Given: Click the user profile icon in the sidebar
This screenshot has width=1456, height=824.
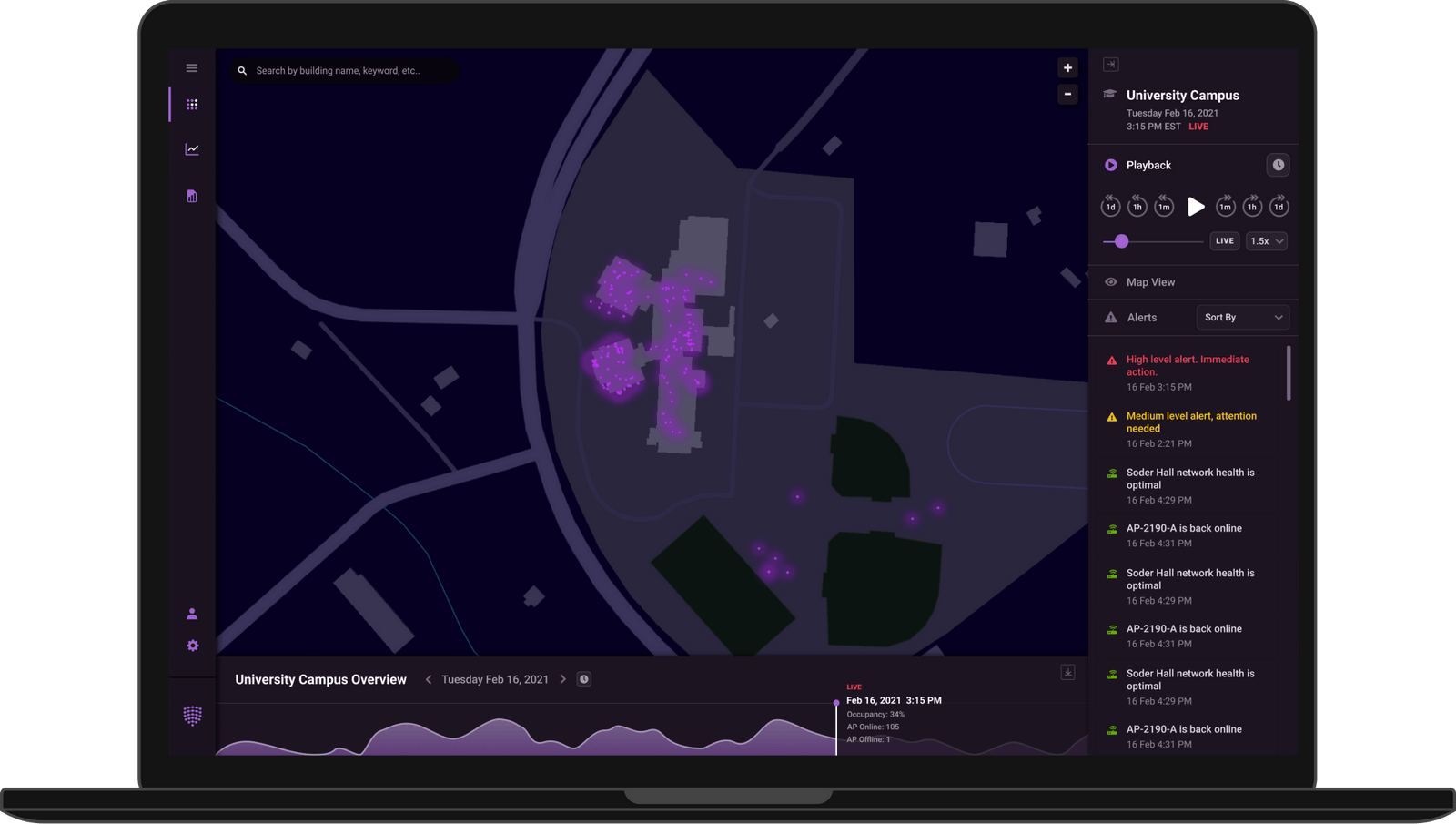Looking at the screenshot, I should (191, 612).
